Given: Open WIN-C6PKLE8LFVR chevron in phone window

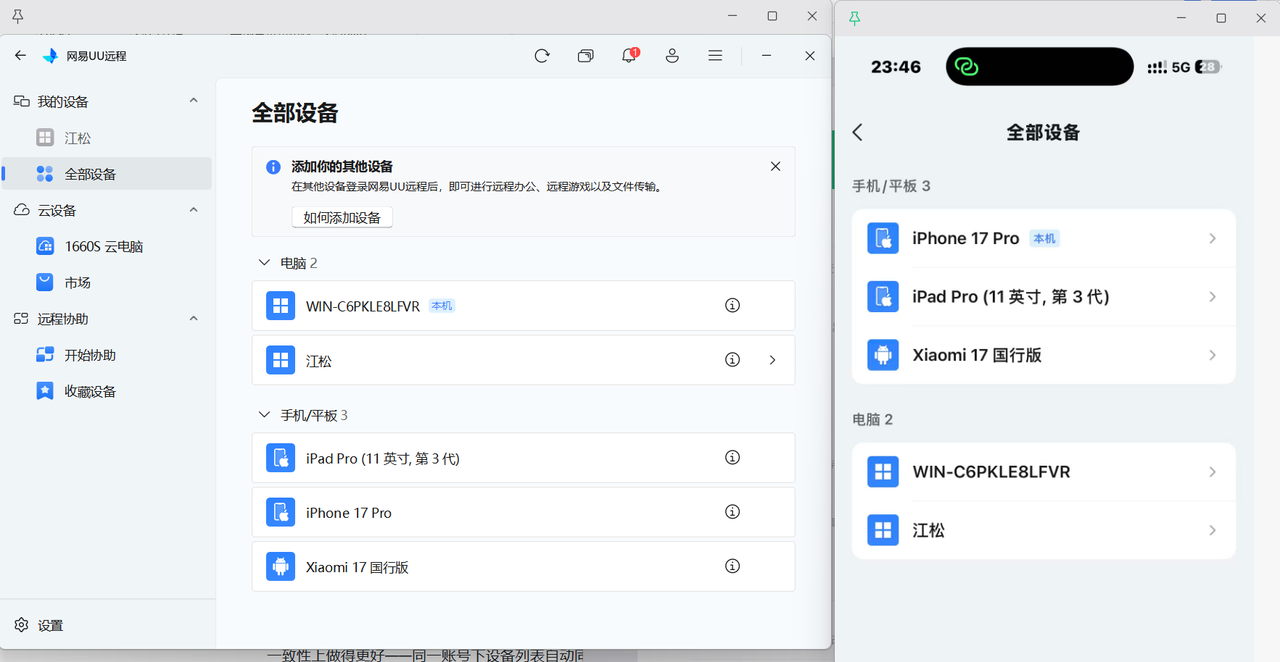Looking at the screenshot, I should click(1212, 471).
